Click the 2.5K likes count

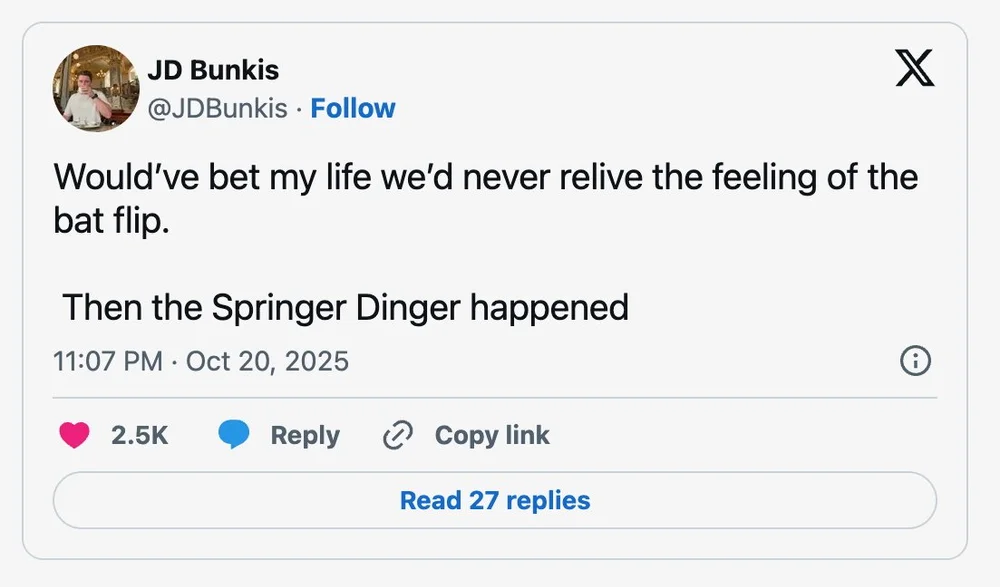(139, 435)
